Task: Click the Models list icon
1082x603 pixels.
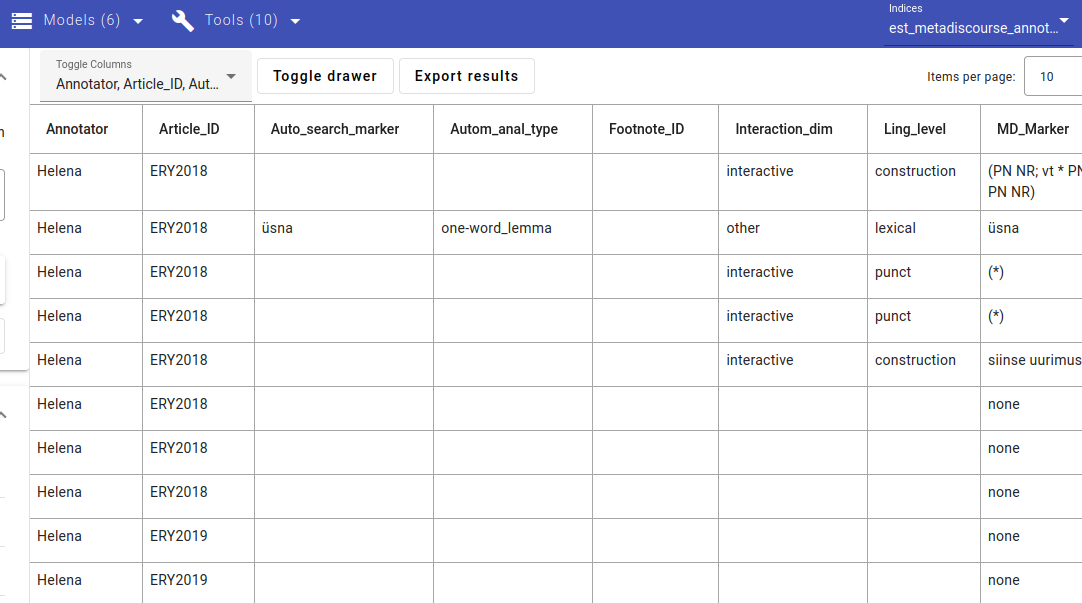Action: tap(22, 21)
